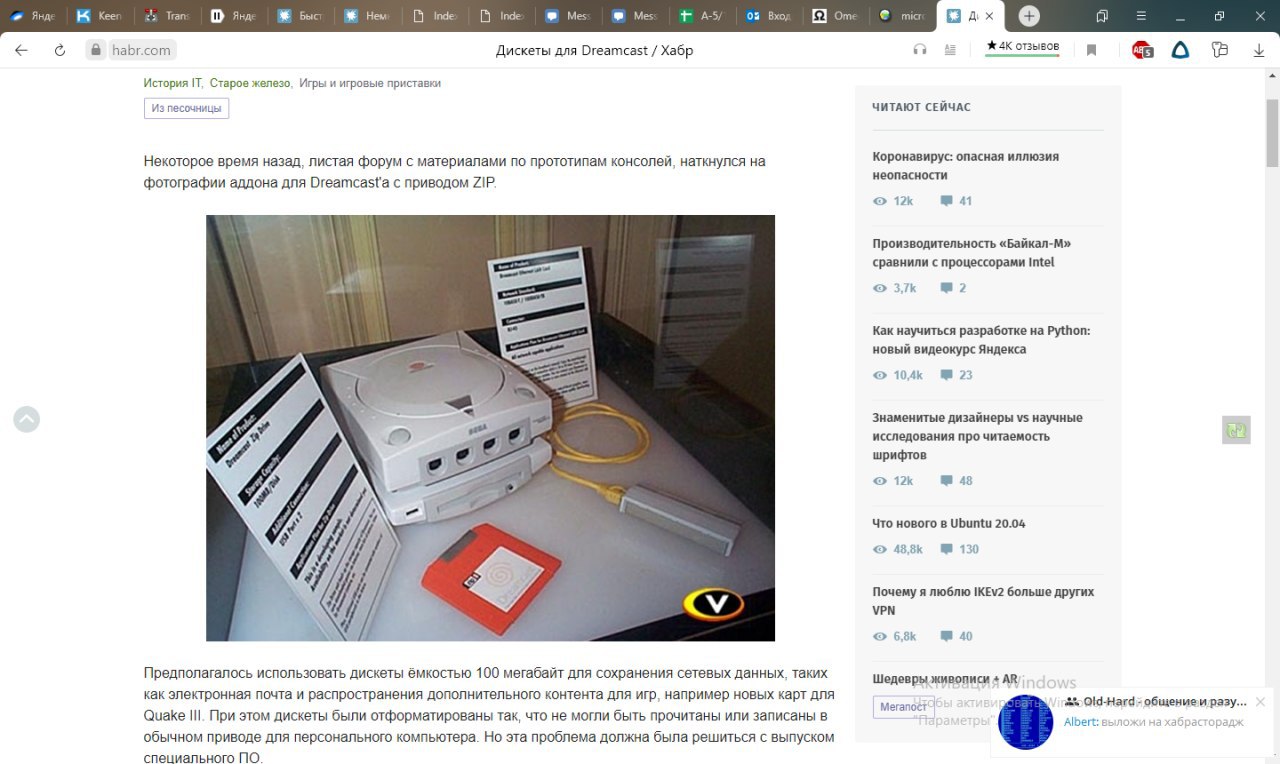Image resolution: width=1280 pixels, height=764 pixels.
Task: Click the page vertical scrollbar thumb
Action: 1272,133
